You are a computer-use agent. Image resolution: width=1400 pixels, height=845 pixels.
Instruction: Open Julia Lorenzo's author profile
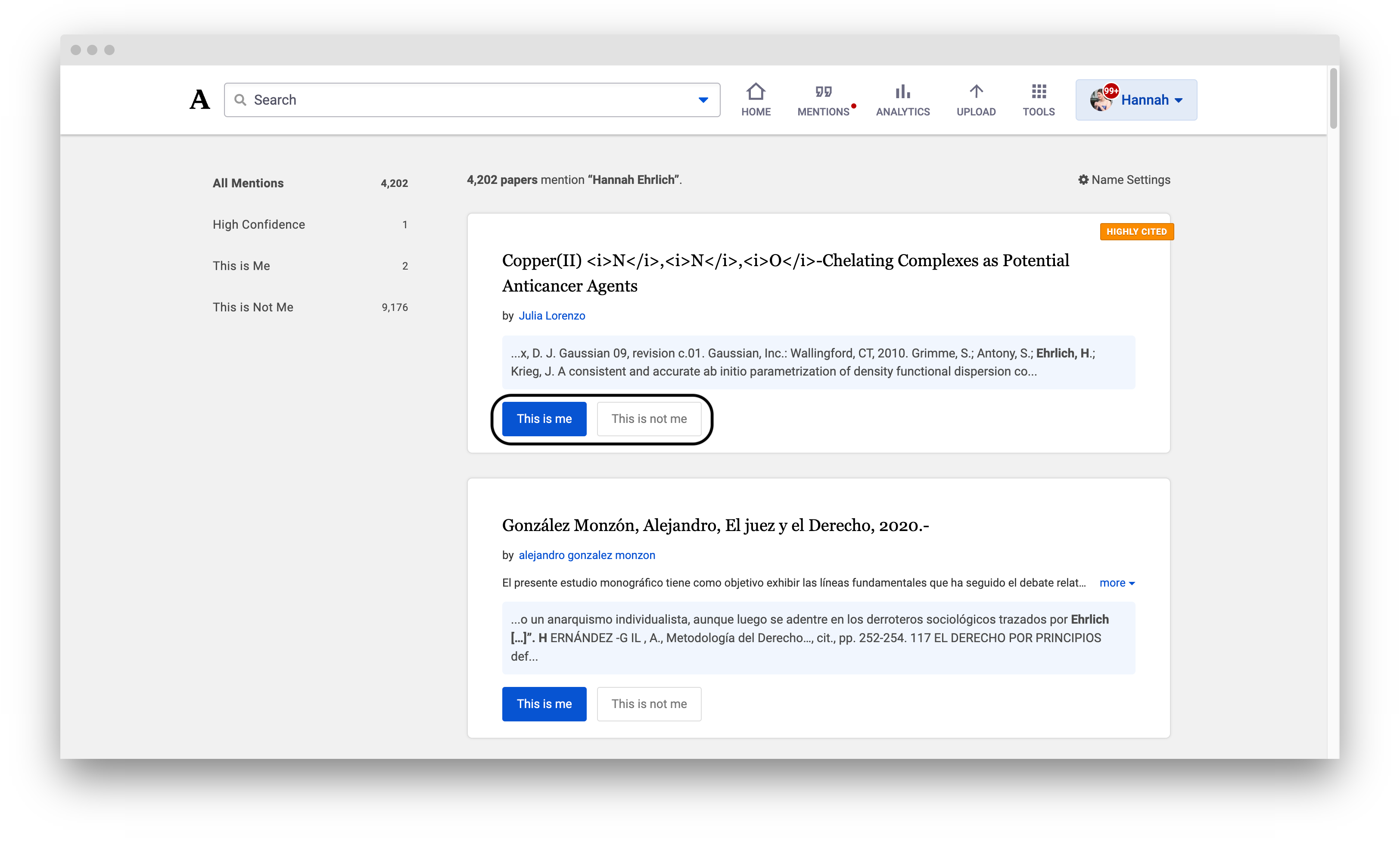(x=552, y=315)
